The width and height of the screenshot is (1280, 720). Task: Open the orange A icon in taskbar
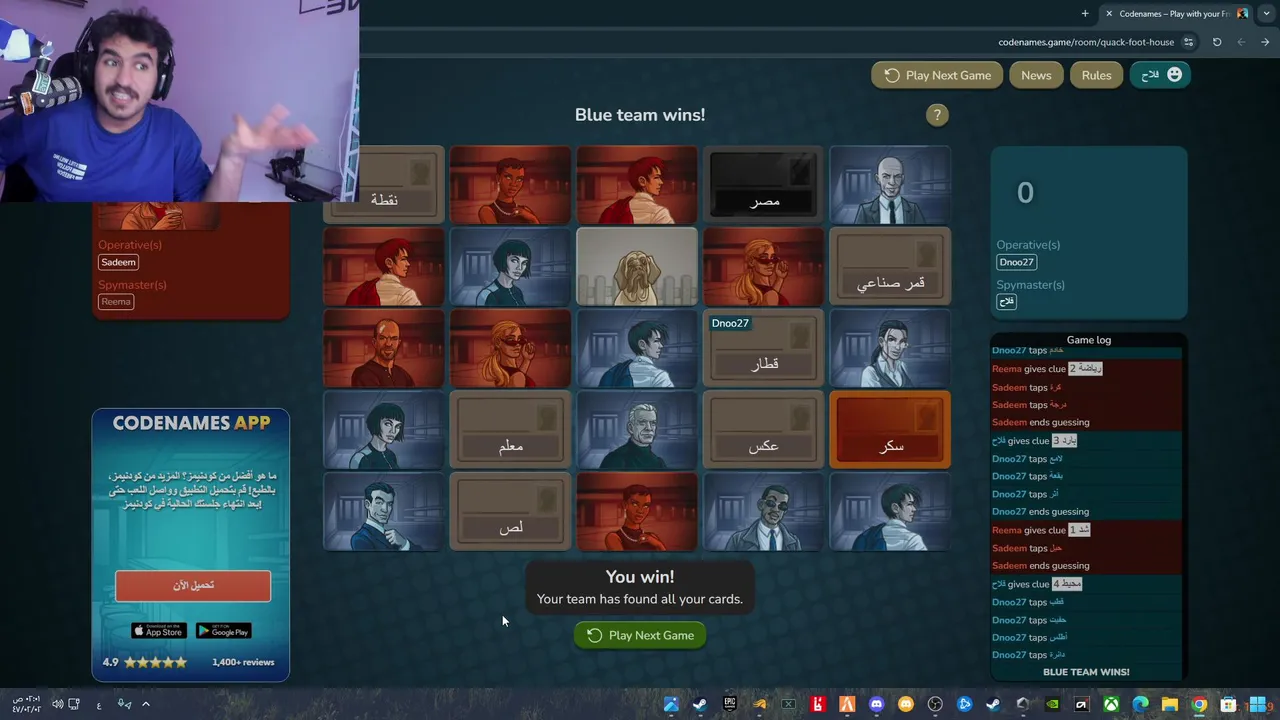click(847, 704)
